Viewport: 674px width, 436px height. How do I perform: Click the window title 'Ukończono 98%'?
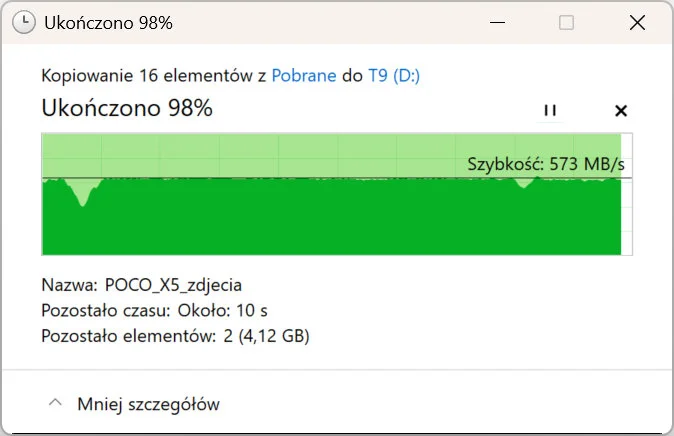coord(109,23)
